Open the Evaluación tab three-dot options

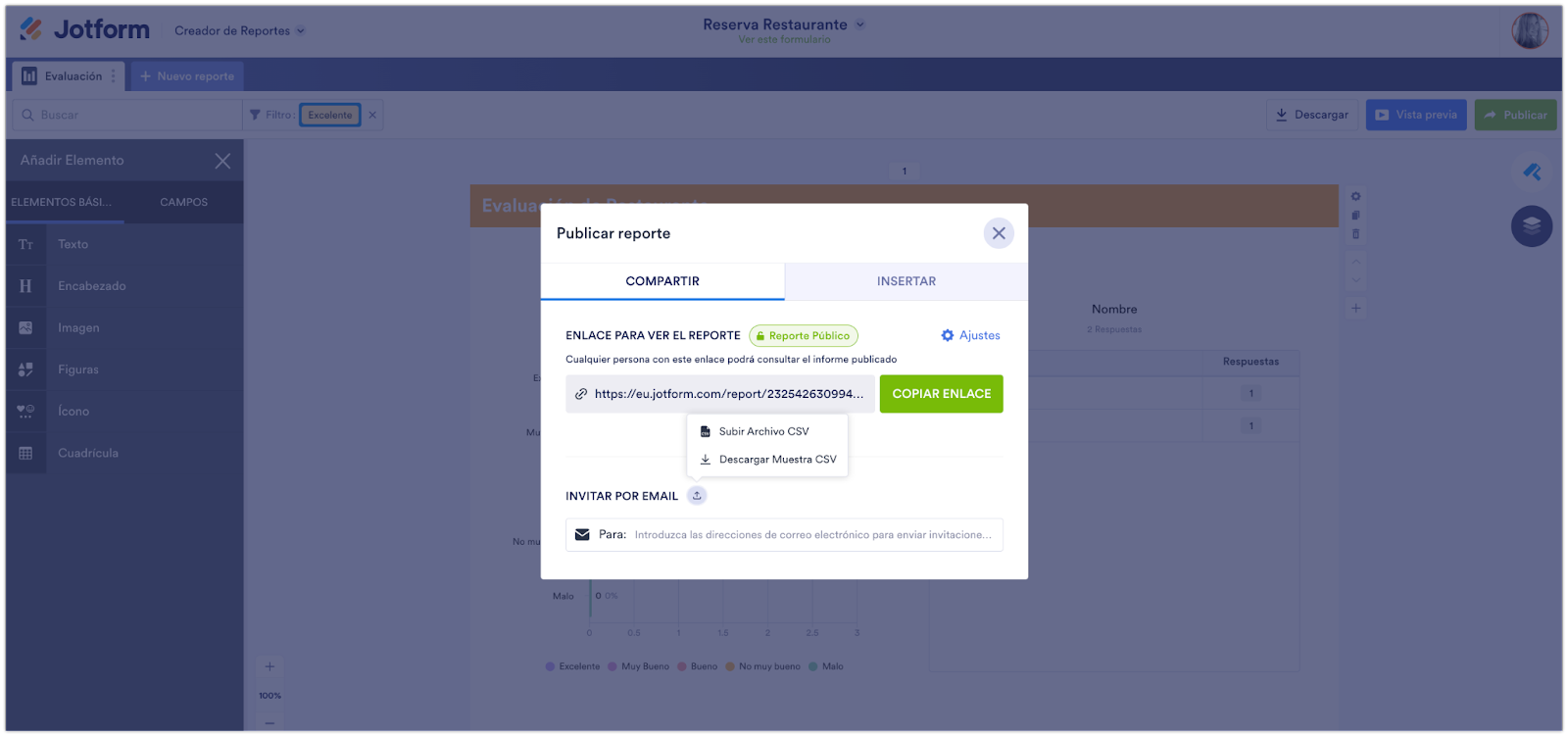[x=113, y=76]
